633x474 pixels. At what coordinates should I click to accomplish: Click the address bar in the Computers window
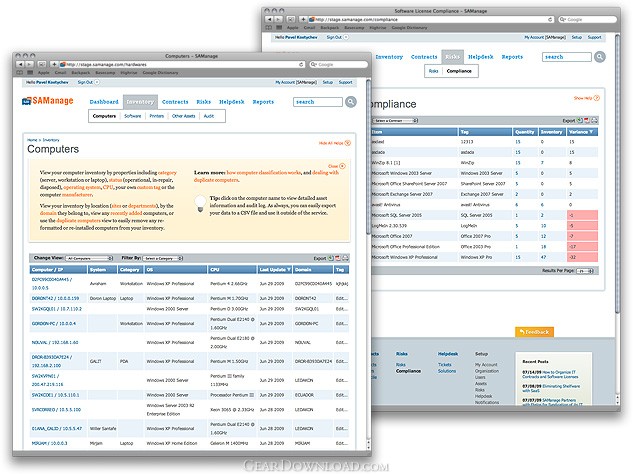coord(182,64)
